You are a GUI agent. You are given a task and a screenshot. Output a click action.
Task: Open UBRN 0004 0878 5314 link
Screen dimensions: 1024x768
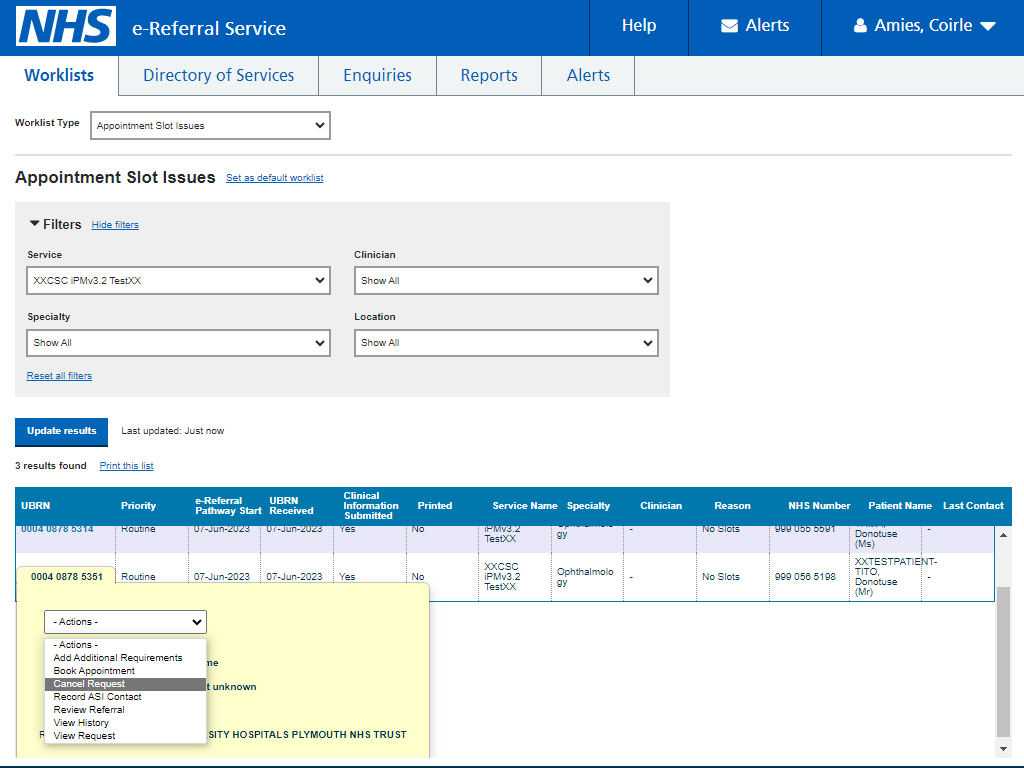[x=57, y=529]
